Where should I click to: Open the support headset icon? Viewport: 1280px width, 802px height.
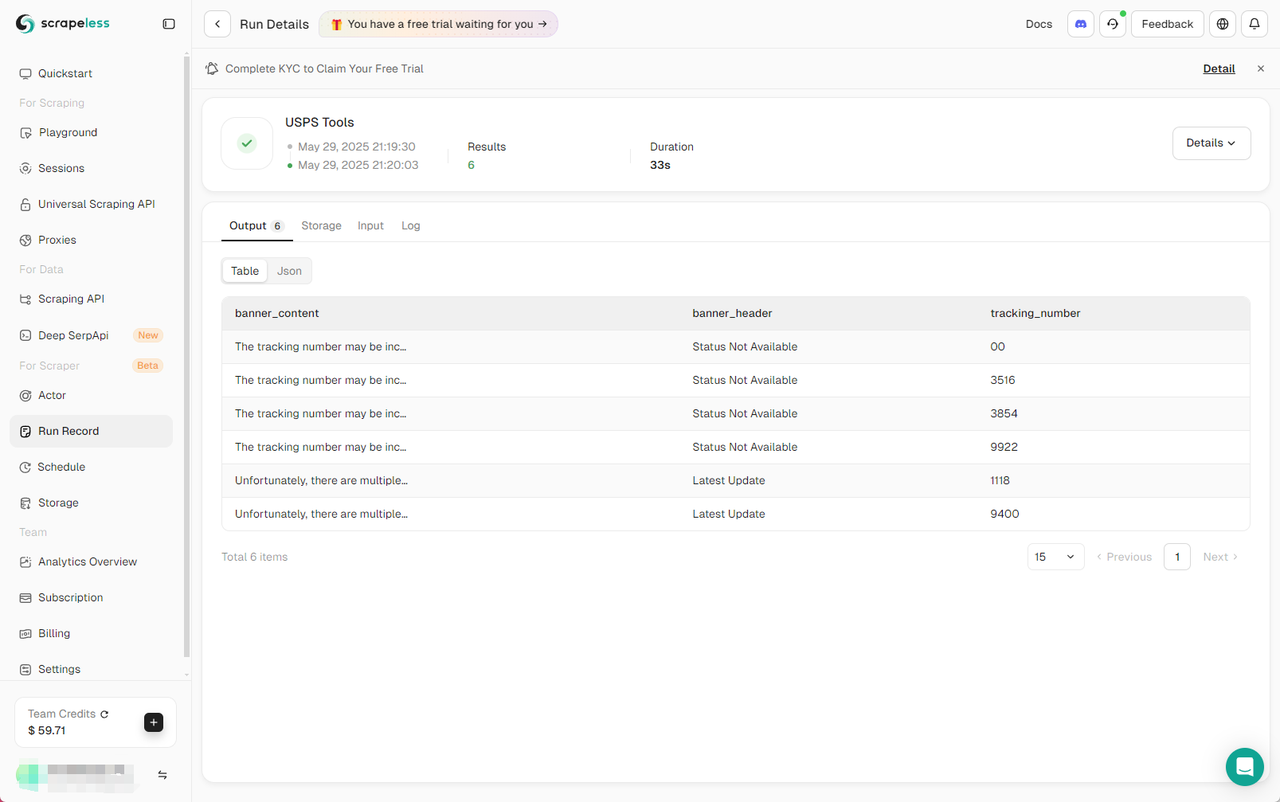[x=1113, y=24]
